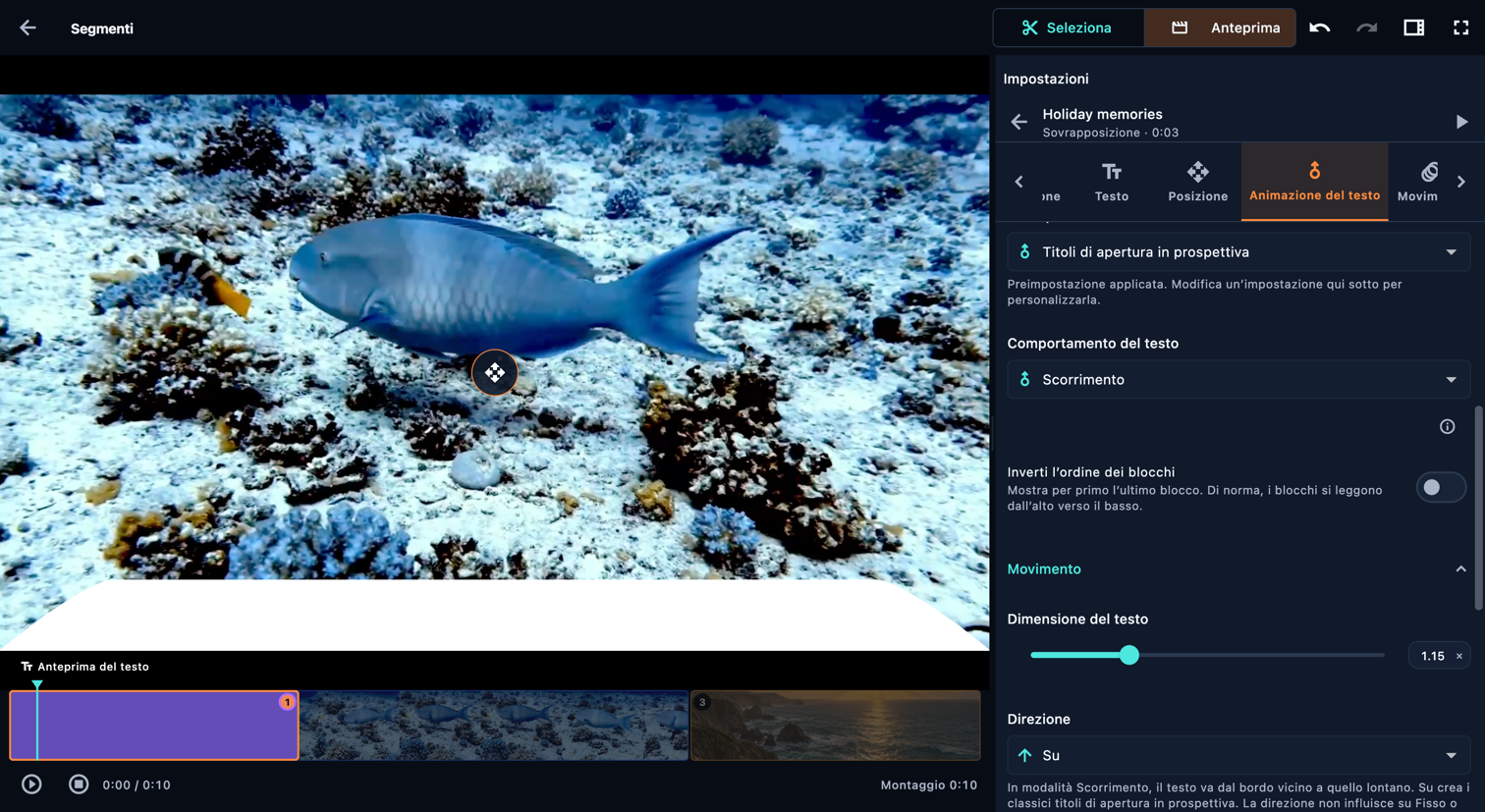1485x812 pixels.
Task: Undo the last edit
Action: 1319,28
